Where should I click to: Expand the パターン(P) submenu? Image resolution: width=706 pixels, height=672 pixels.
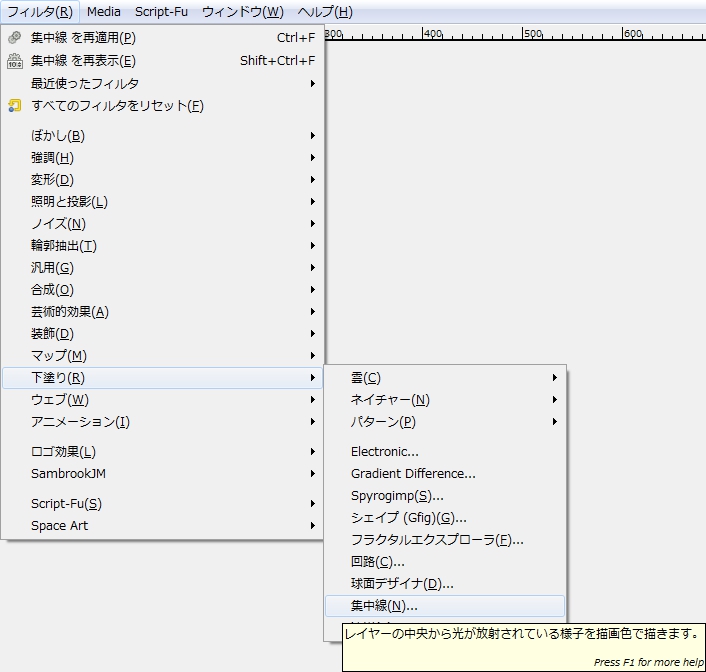pyautogui.click(x=445, y=422)
